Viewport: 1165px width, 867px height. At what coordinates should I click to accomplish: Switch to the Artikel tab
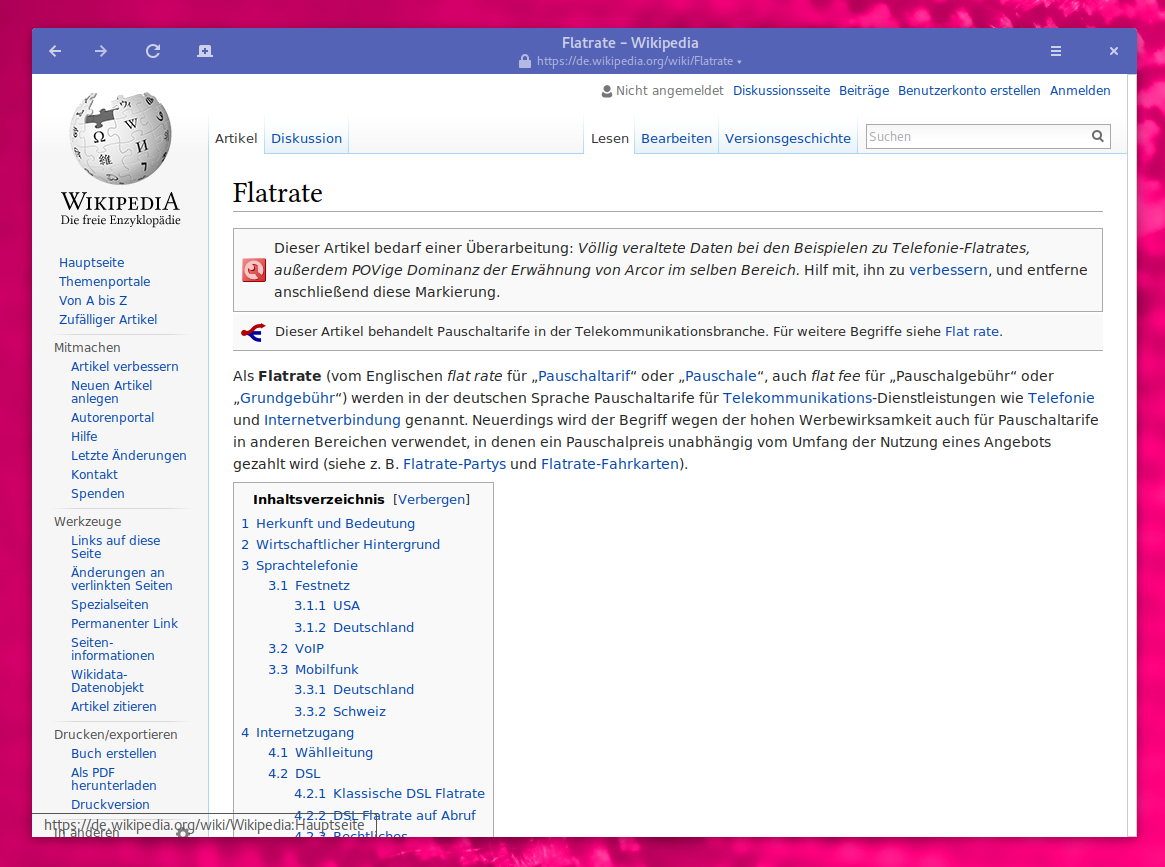pos(236,138)
